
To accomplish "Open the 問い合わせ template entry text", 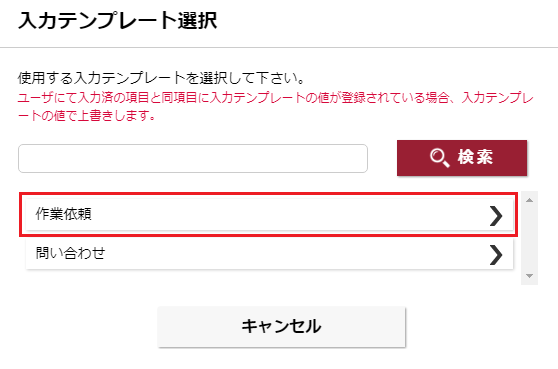I will 70,253.
